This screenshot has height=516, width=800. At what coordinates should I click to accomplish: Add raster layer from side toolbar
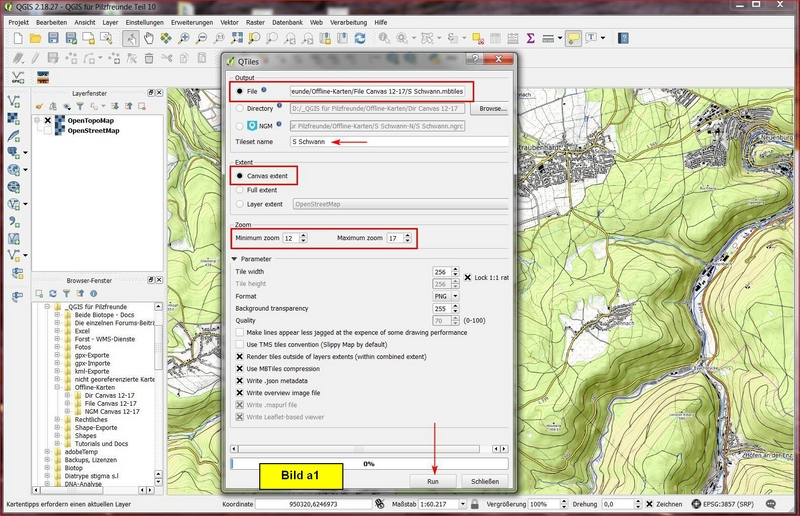click(14, 118)
